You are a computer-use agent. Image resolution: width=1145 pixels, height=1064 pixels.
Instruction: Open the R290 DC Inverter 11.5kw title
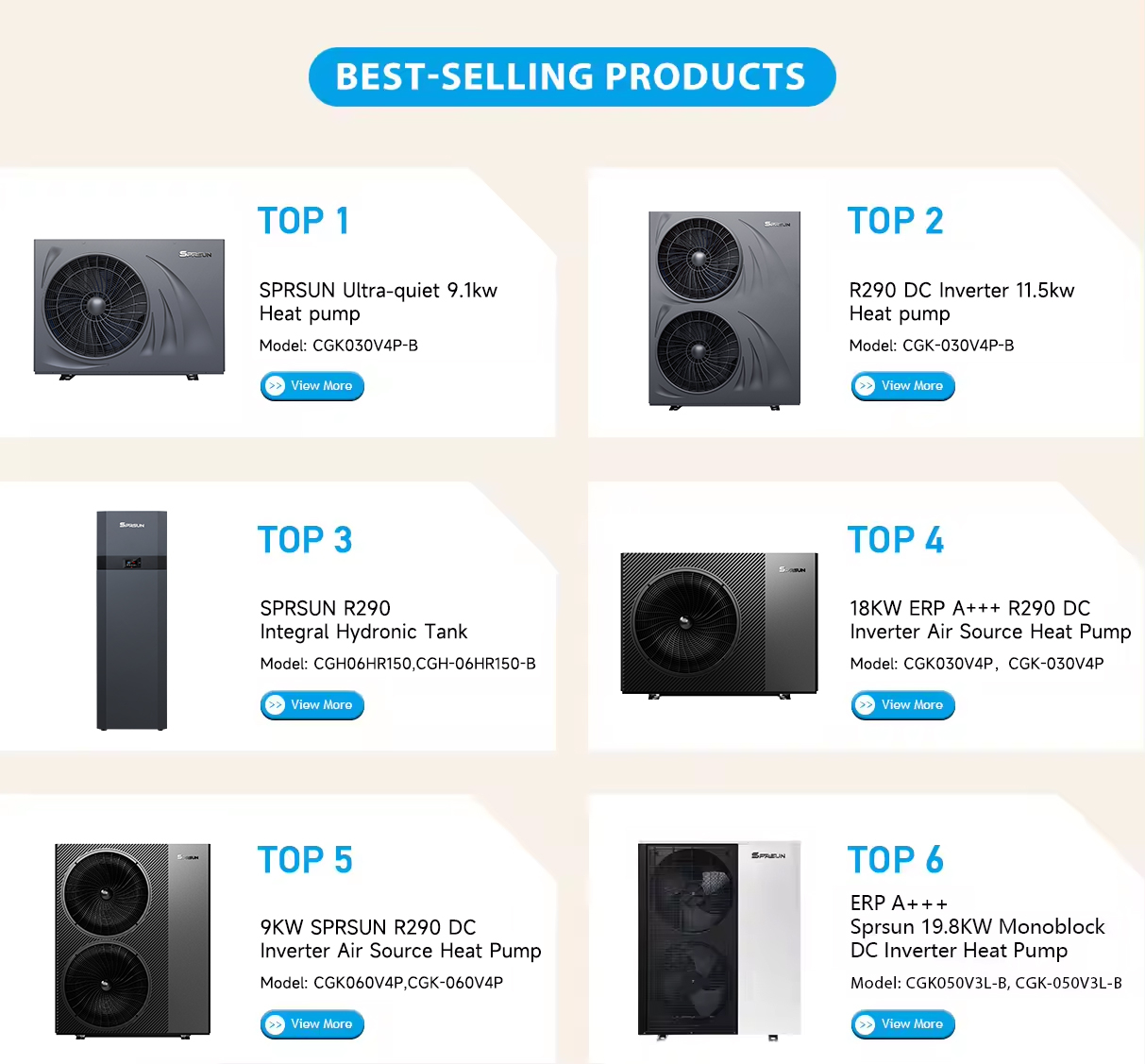(961, 302)
